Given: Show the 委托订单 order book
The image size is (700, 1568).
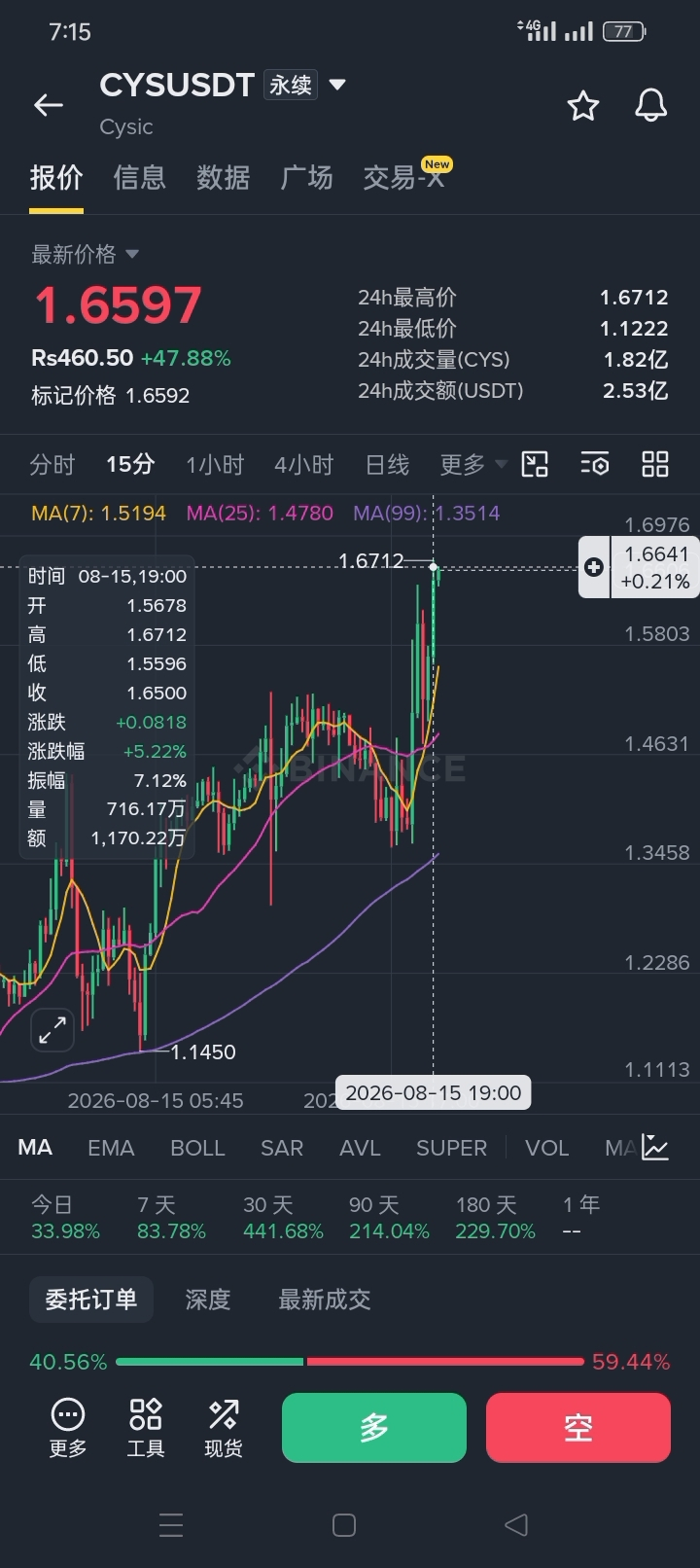Looking at the screenshot, I should (91, 1300).
